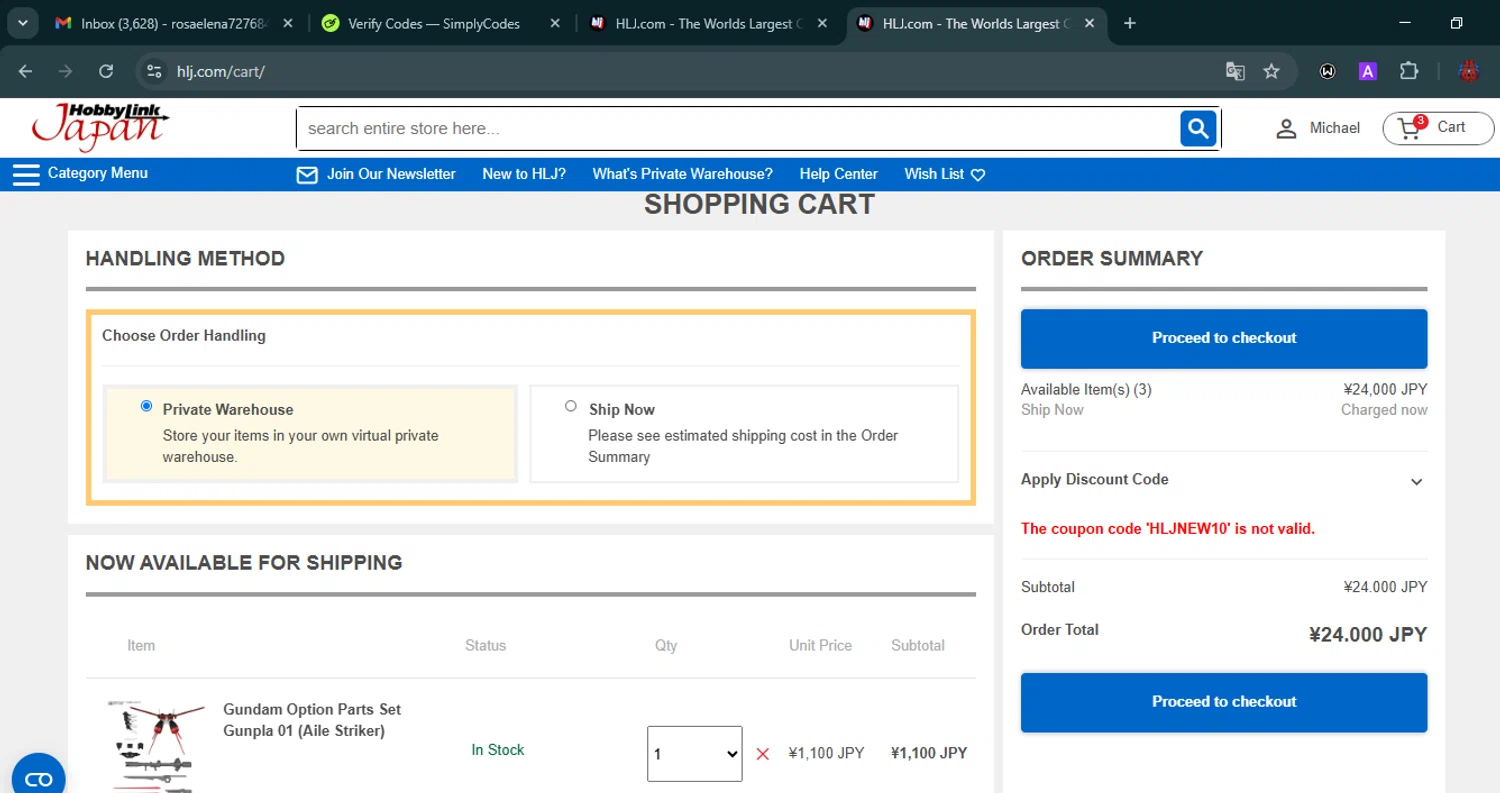
Task: Select Ship Now handling option
Action: [571, 406]
